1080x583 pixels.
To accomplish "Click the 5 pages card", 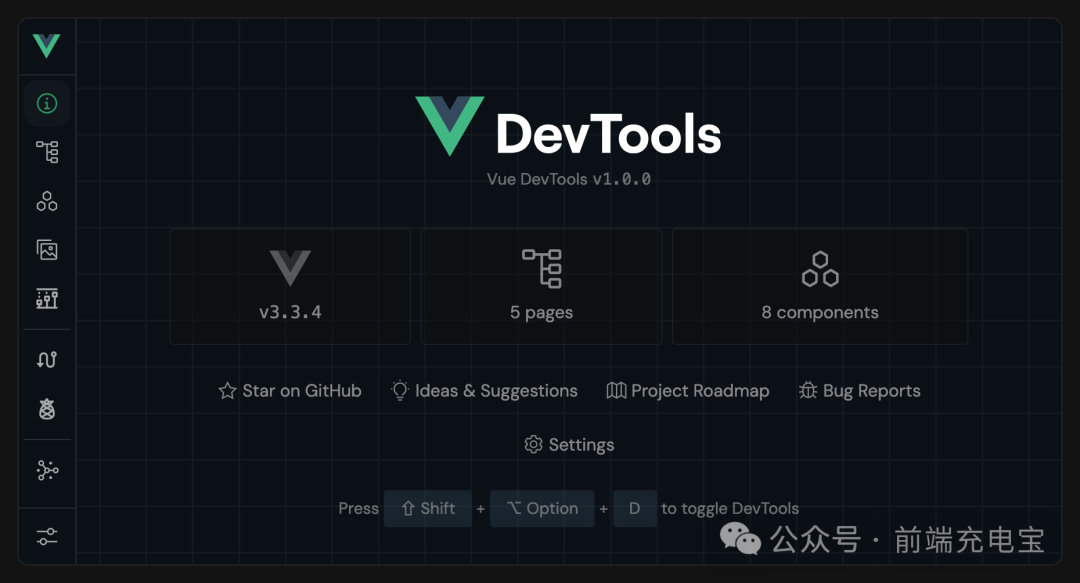I will point(541,286).
